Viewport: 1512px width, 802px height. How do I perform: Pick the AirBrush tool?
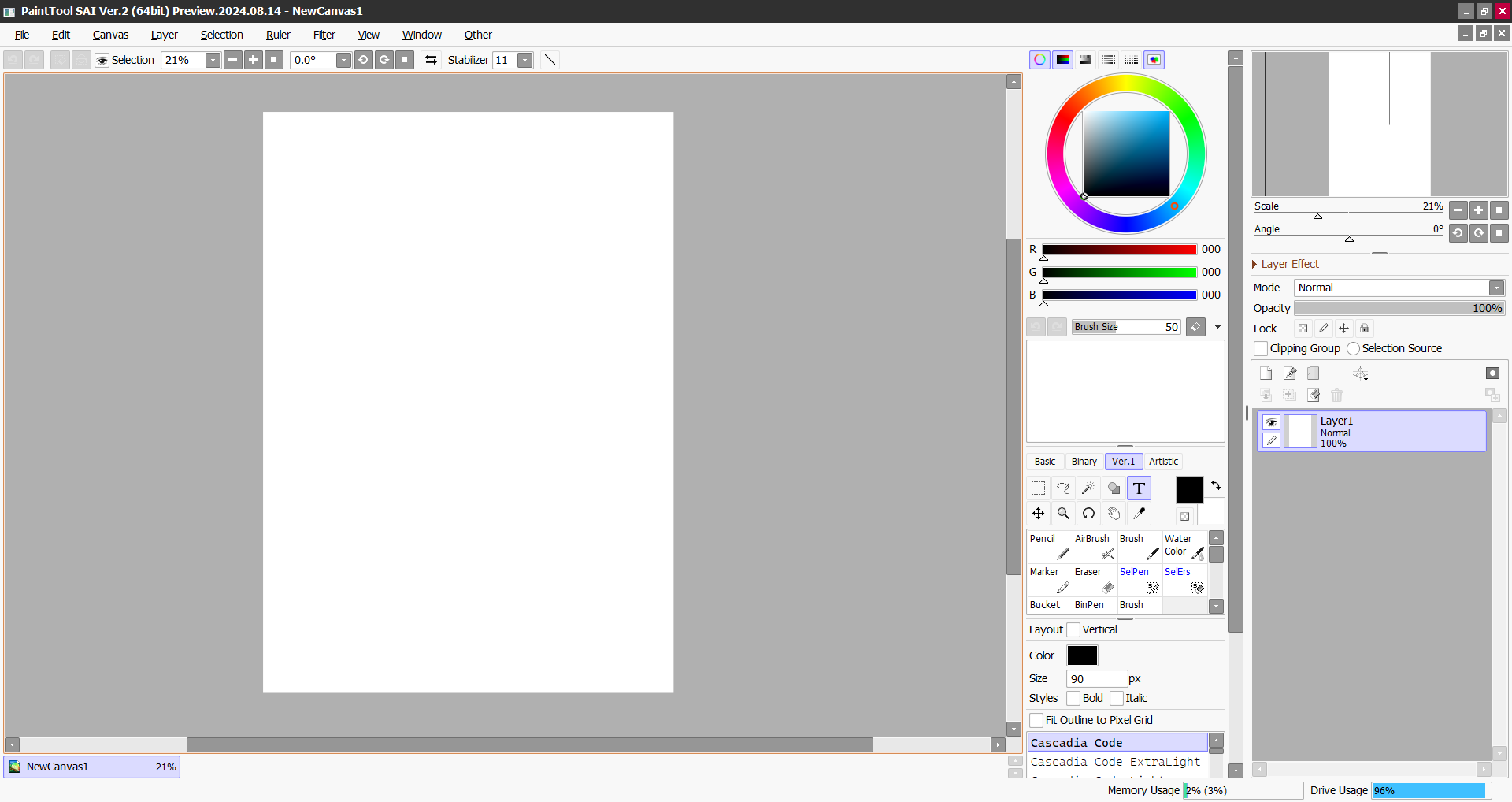(x=1094, y=547)
